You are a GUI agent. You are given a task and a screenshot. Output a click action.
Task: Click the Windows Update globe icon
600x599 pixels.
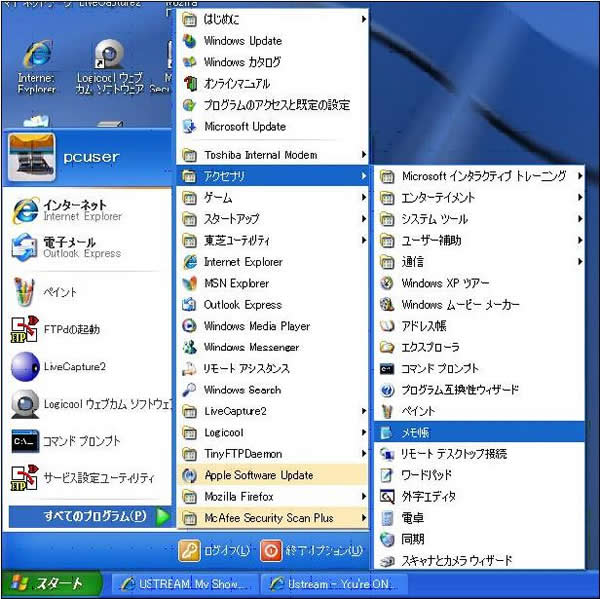189,41
